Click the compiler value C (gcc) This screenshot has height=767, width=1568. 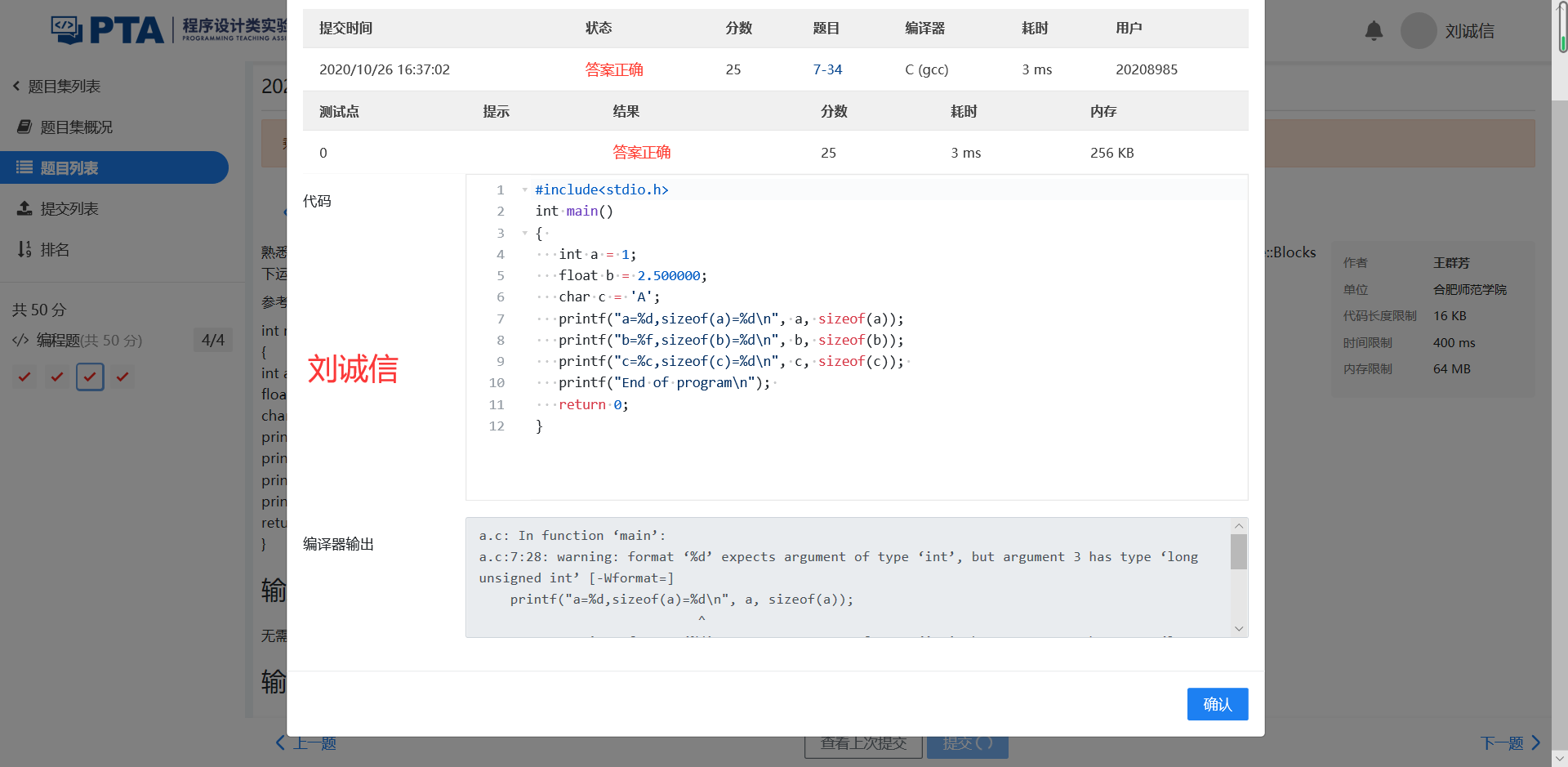coord(927,69)
